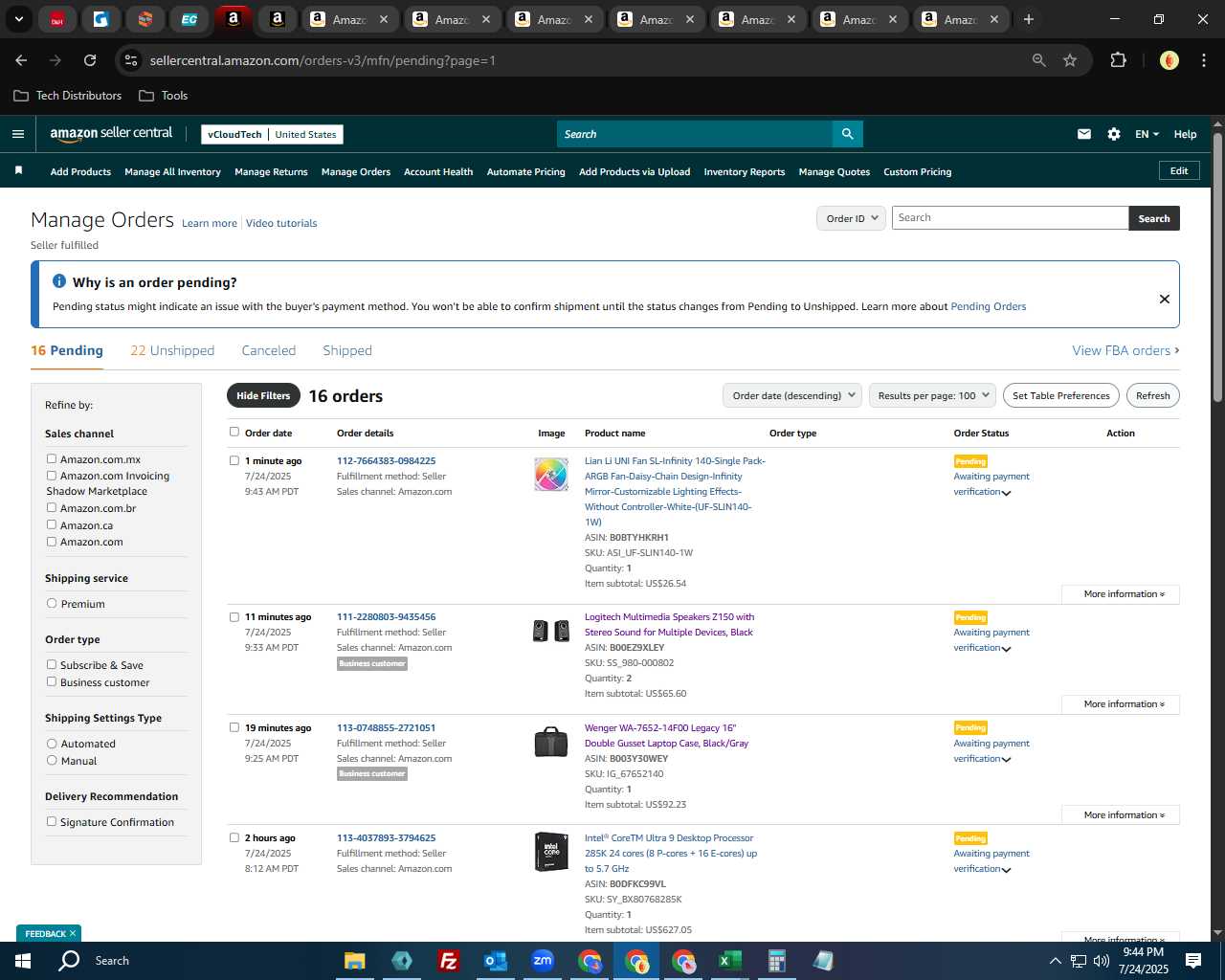Open the Chrome profile avatar

1169,60
